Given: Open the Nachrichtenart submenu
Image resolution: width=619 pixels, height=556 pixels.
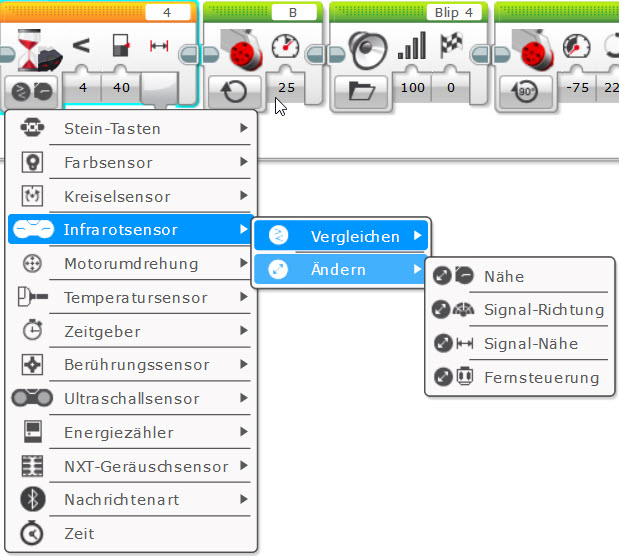Looking at the screenshot, I should [x=131, y=500].
